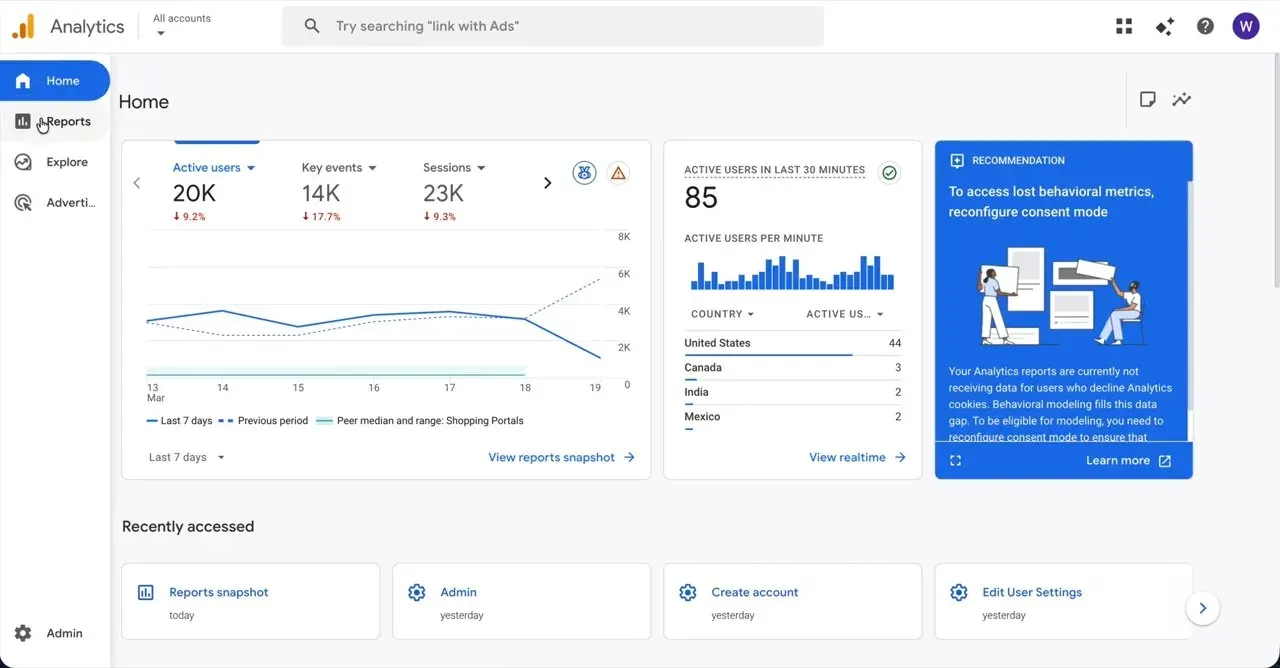This screenshot has width=1280, height=668.
Task: Expand the Key events metric dropdown
Action: pos(339,168)
